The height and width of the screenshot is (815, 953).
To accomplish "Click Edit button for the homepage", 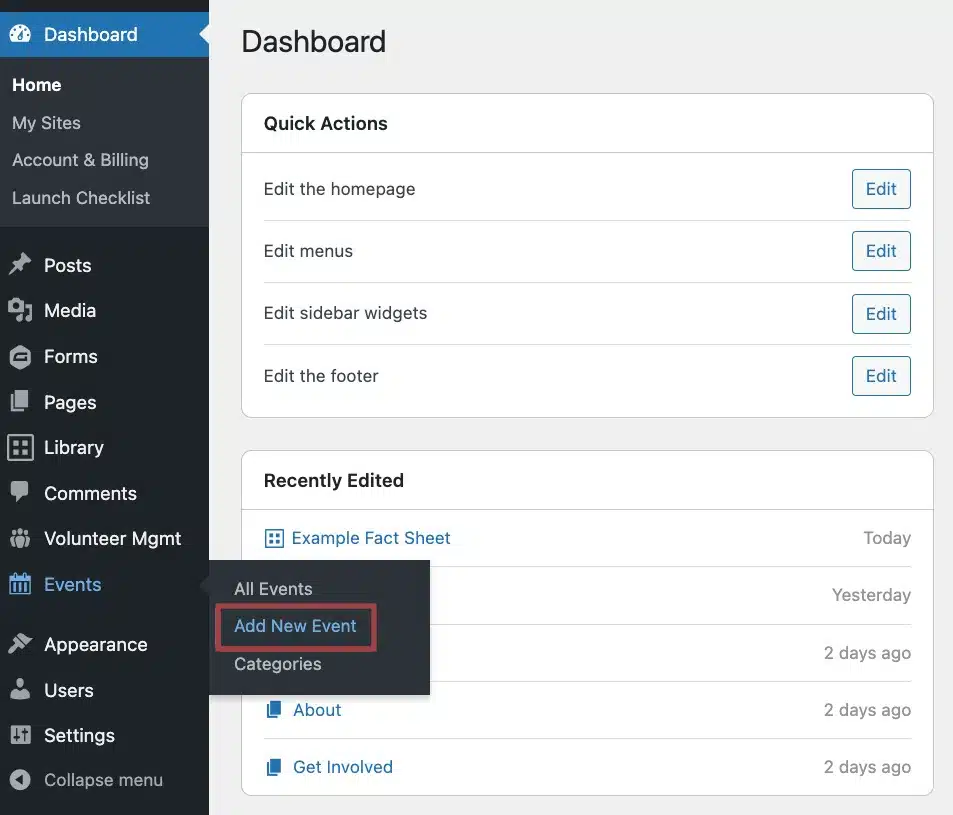I will (880, 189).
